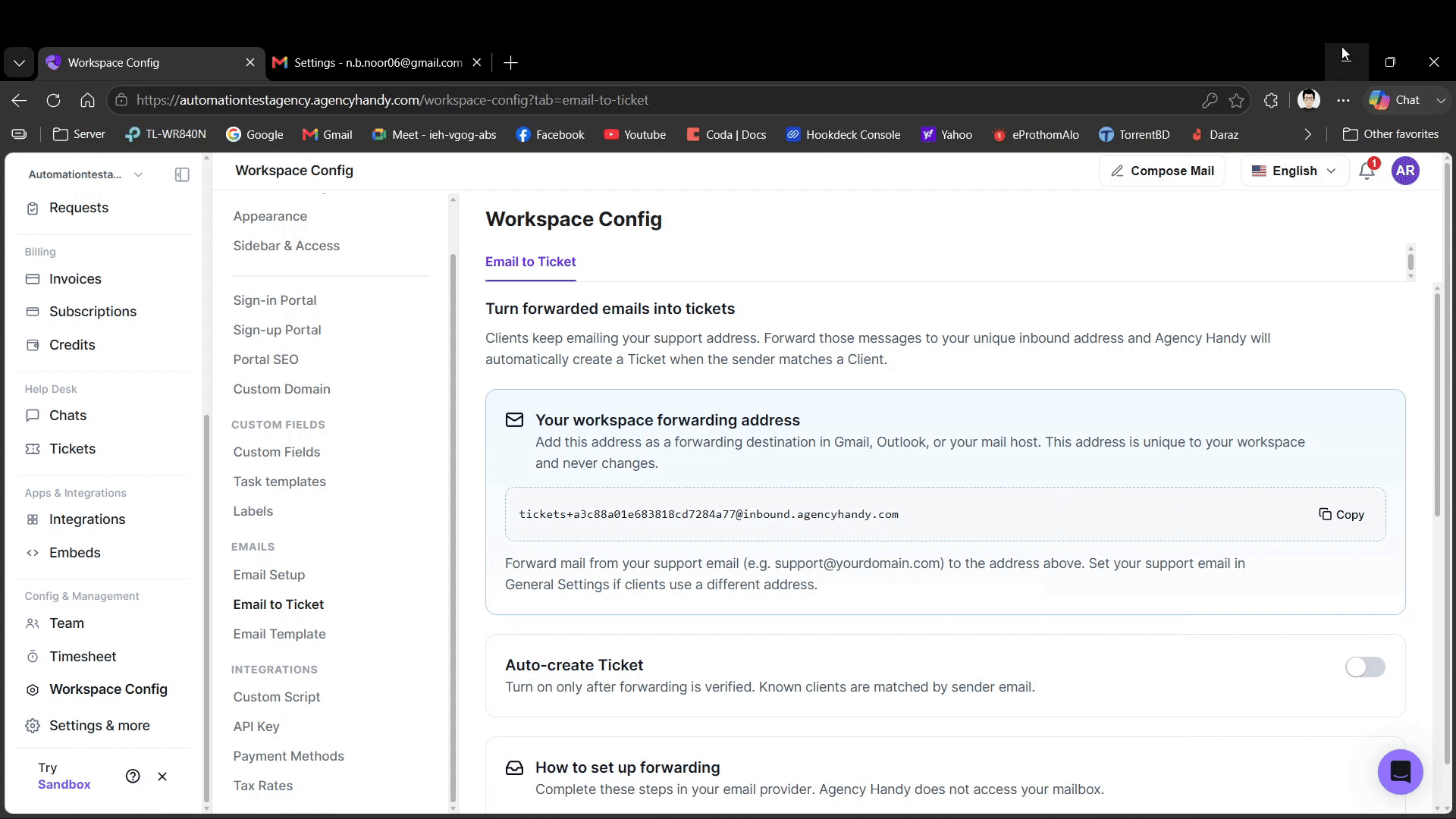Click the Sandbox link
The width and height of the screenshot is (1456, 819).
click(x=64, y=784)
